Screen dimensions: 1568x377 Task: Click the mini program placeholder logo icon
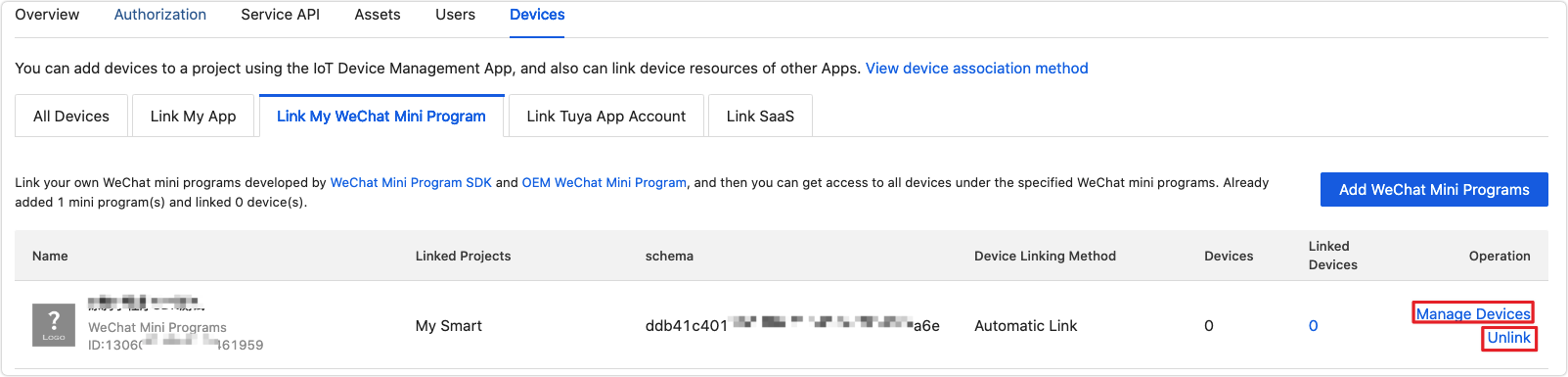click(x=54, y=324)
